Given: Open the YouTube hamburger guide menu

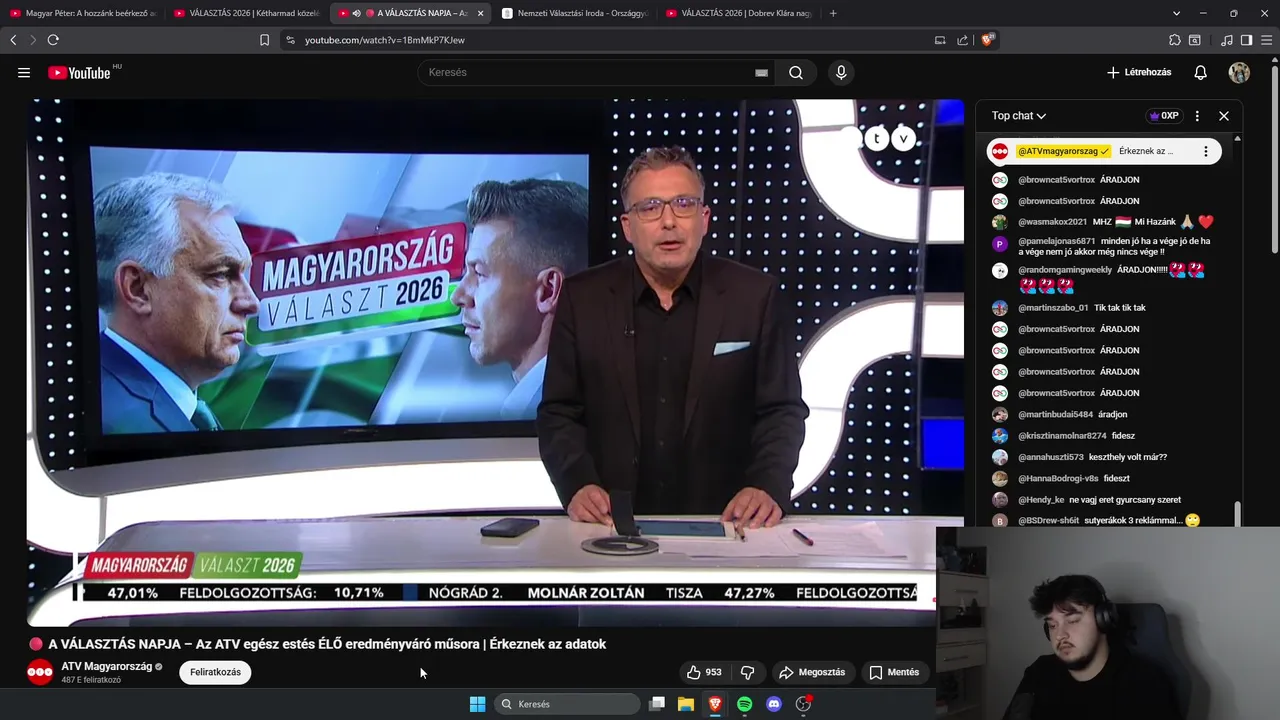Looking at the screenshot, I should [24, 72].
